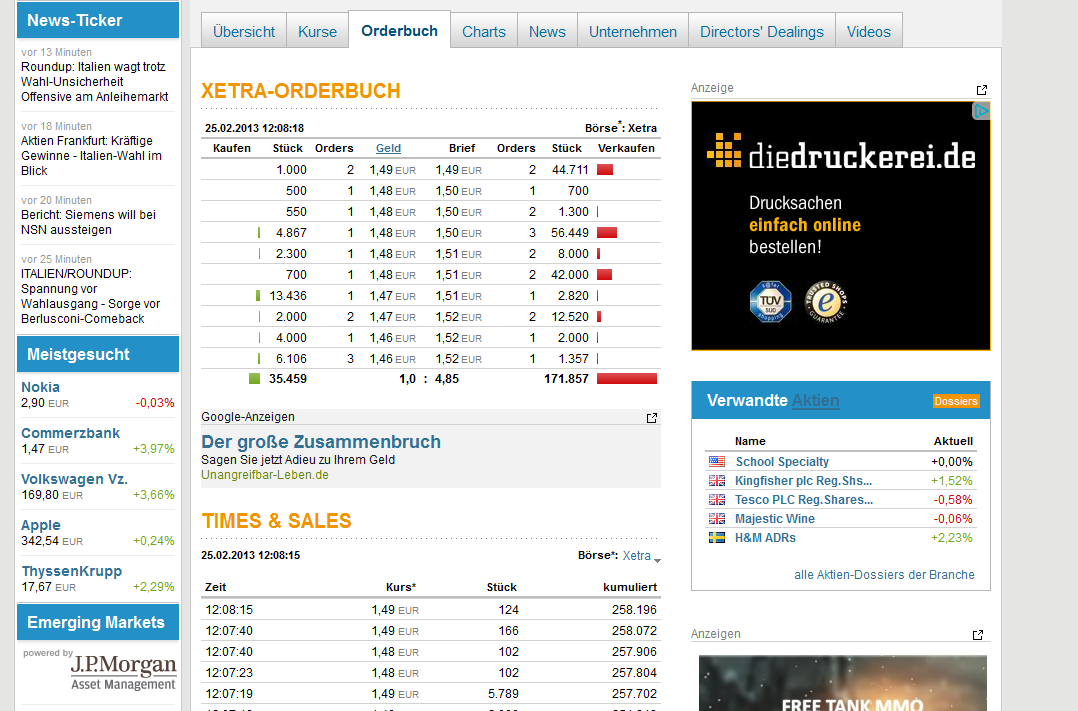This screenshot has width=1078, height=711.
Task: Click the diedruckerei.de logo
Action: (841, 153)
